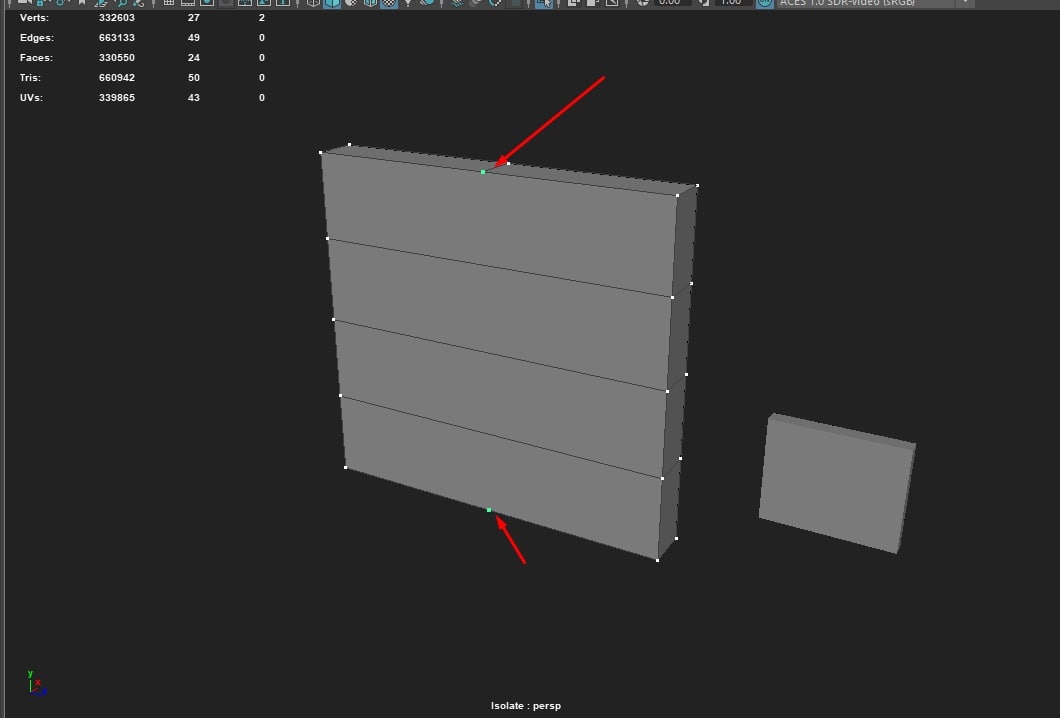
Task: Toggle use default material icon
Action: (351, 3)
